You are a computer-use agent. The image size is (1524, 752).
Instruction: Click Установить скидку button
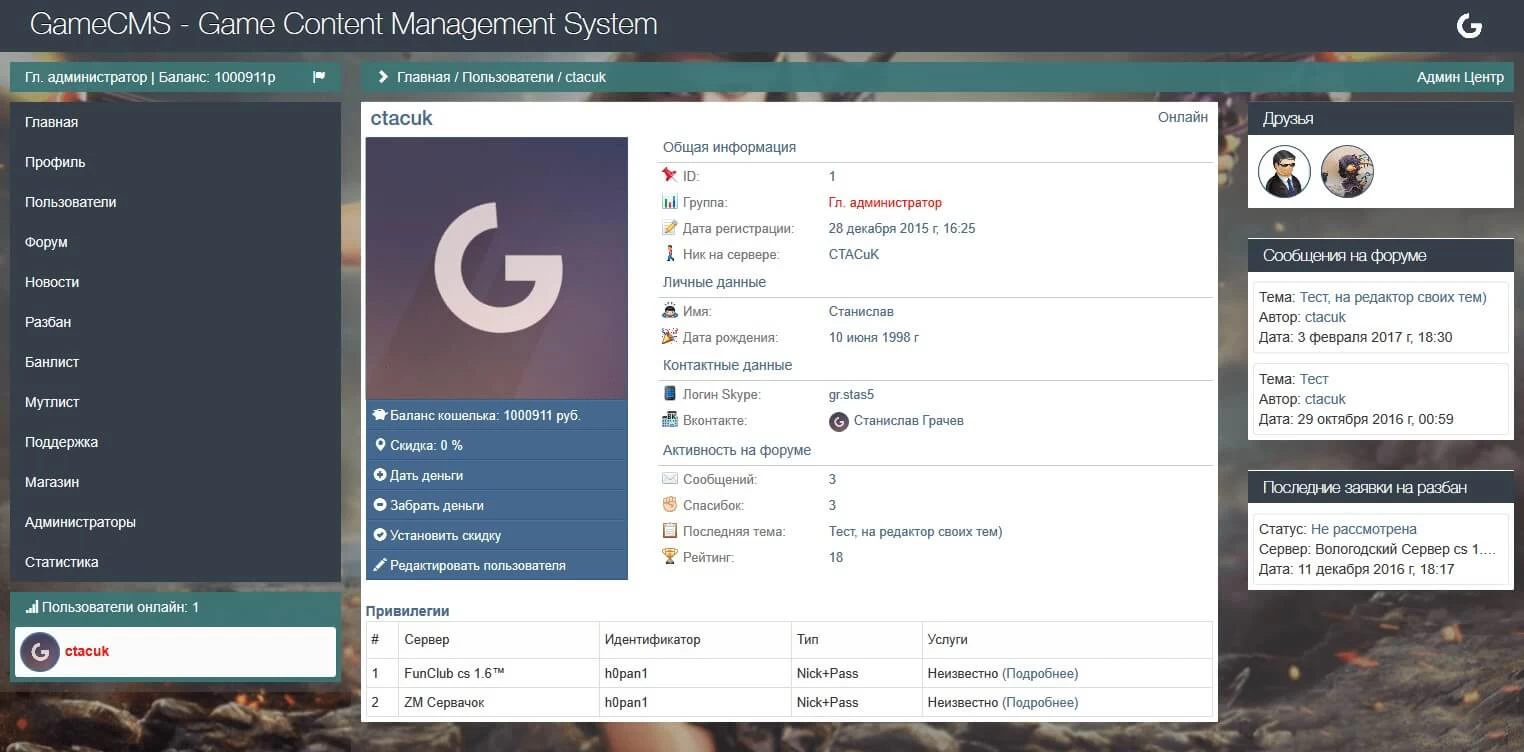point(445,535)
